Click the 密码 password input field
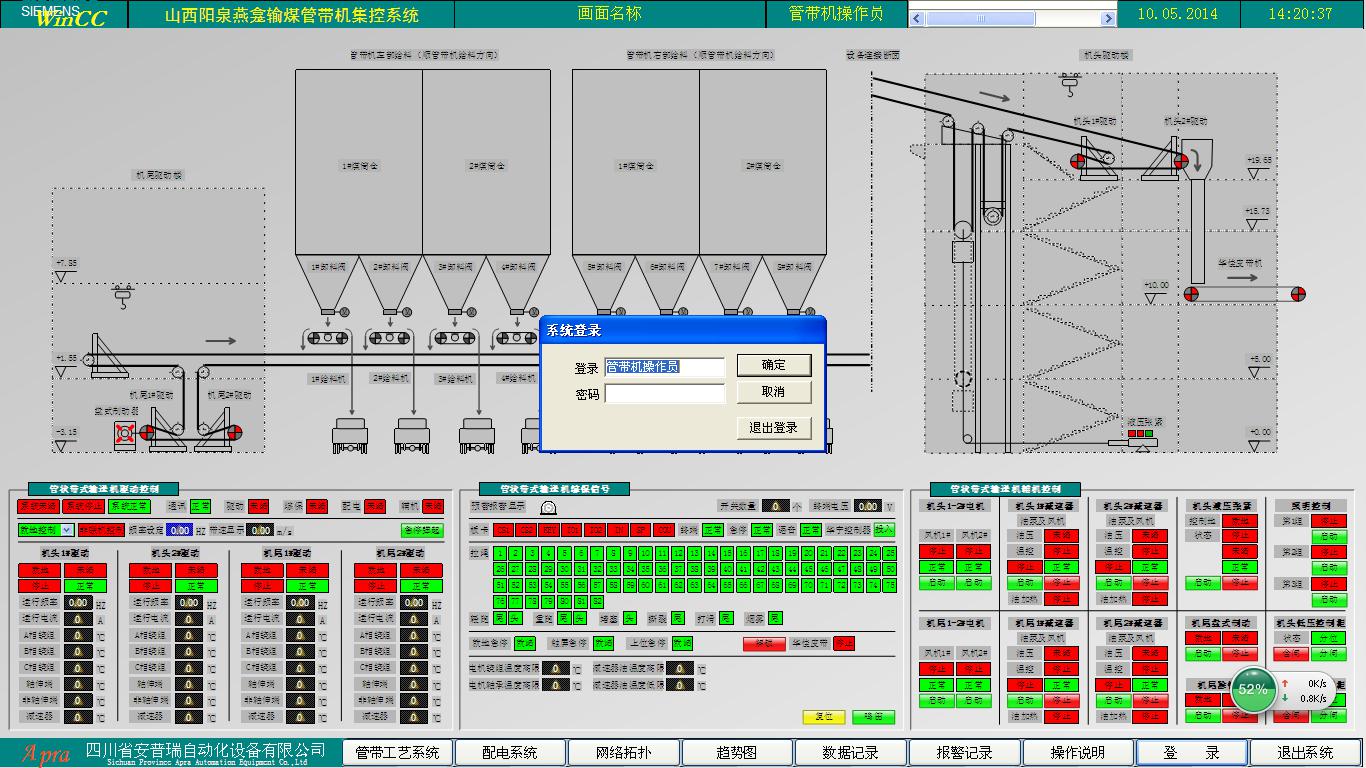This screenshot has height=768, width=1366. (664, 394)
